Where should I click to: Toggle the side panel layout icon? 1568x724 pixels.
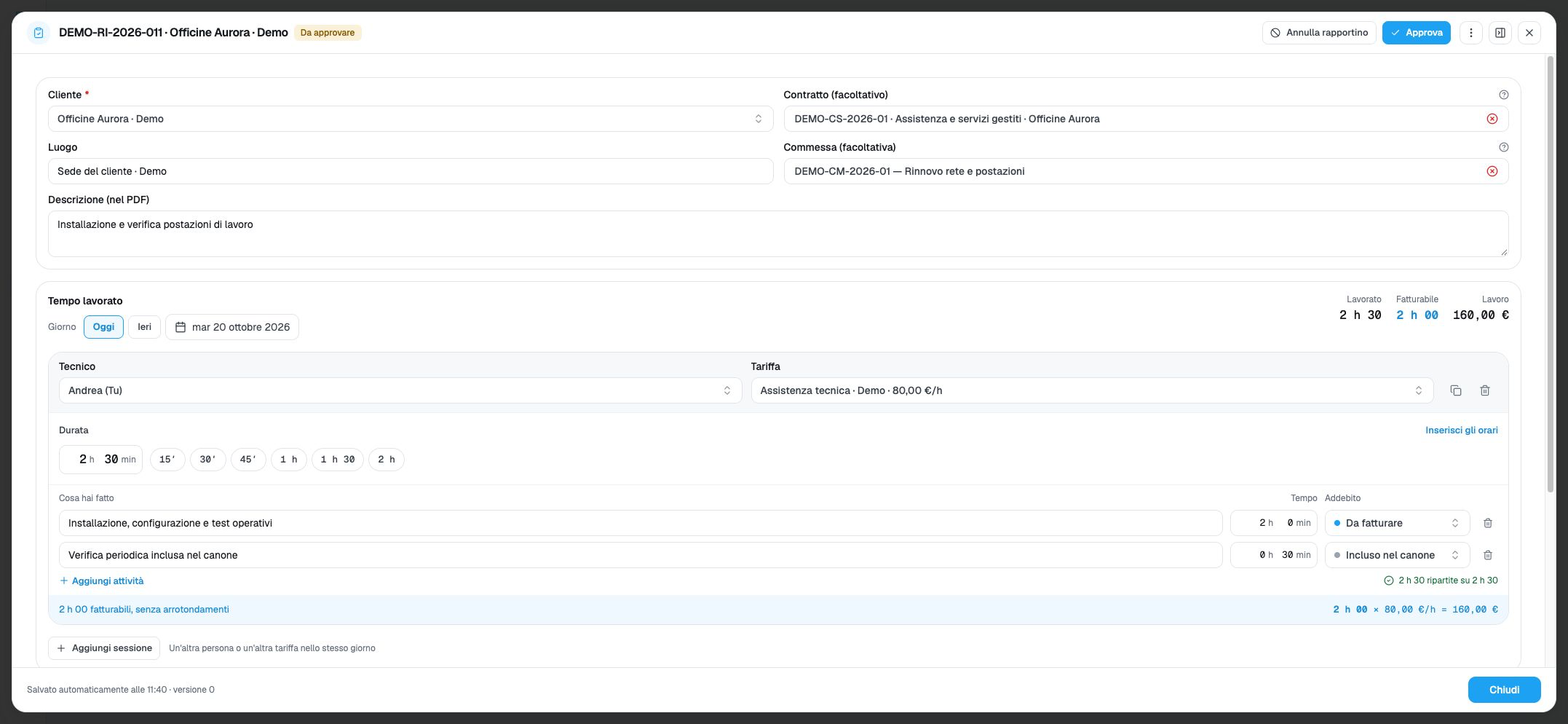pyautogui.click(x=1500, y=33)
